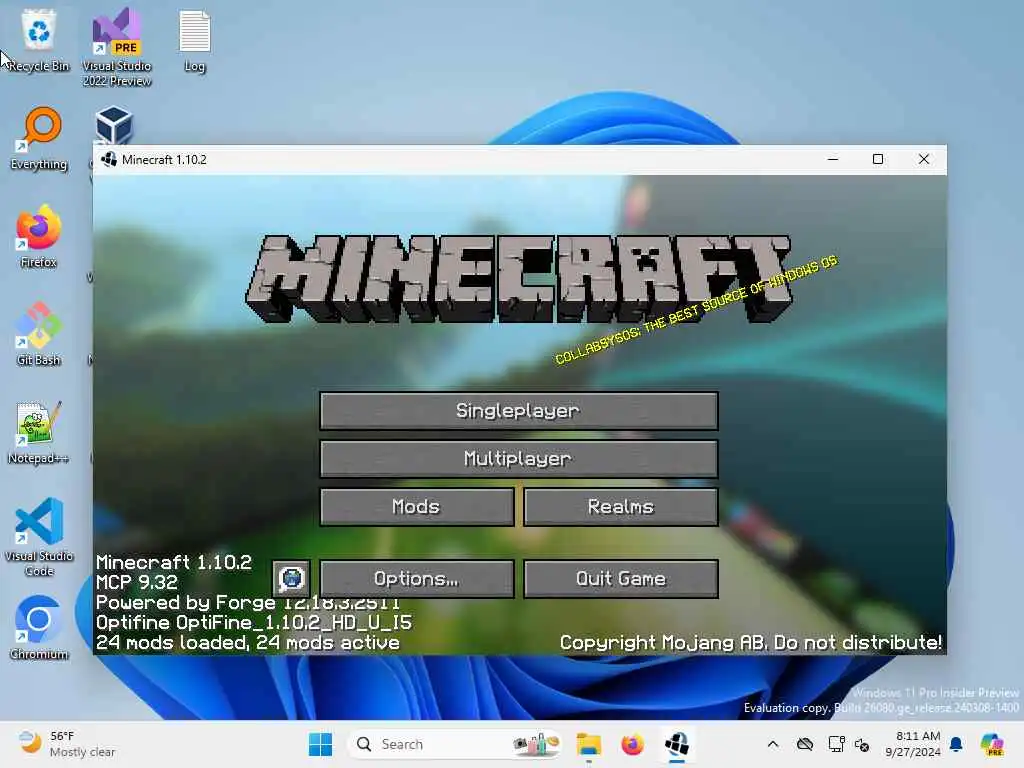Click the VirtualBox cube desktop icon
Viewport: 1024px width, 768px height.
(114, 125)
